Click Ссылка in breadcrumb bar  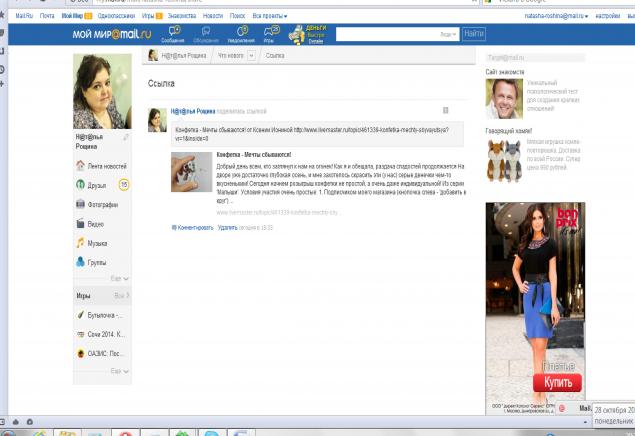[x=275, y=55]
